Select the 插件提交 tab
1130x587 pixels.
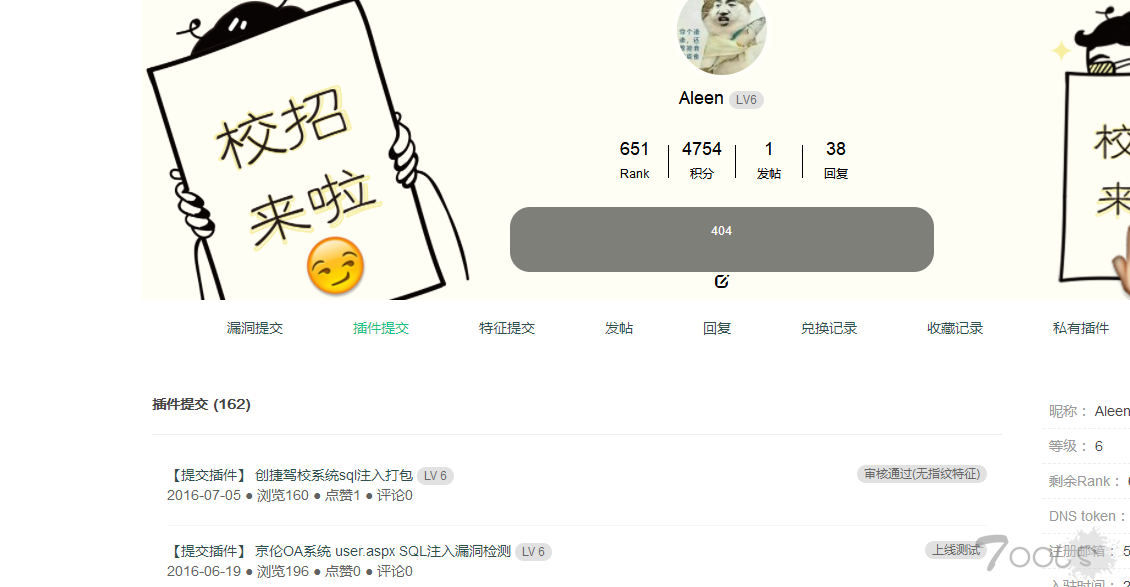point(381,328)
